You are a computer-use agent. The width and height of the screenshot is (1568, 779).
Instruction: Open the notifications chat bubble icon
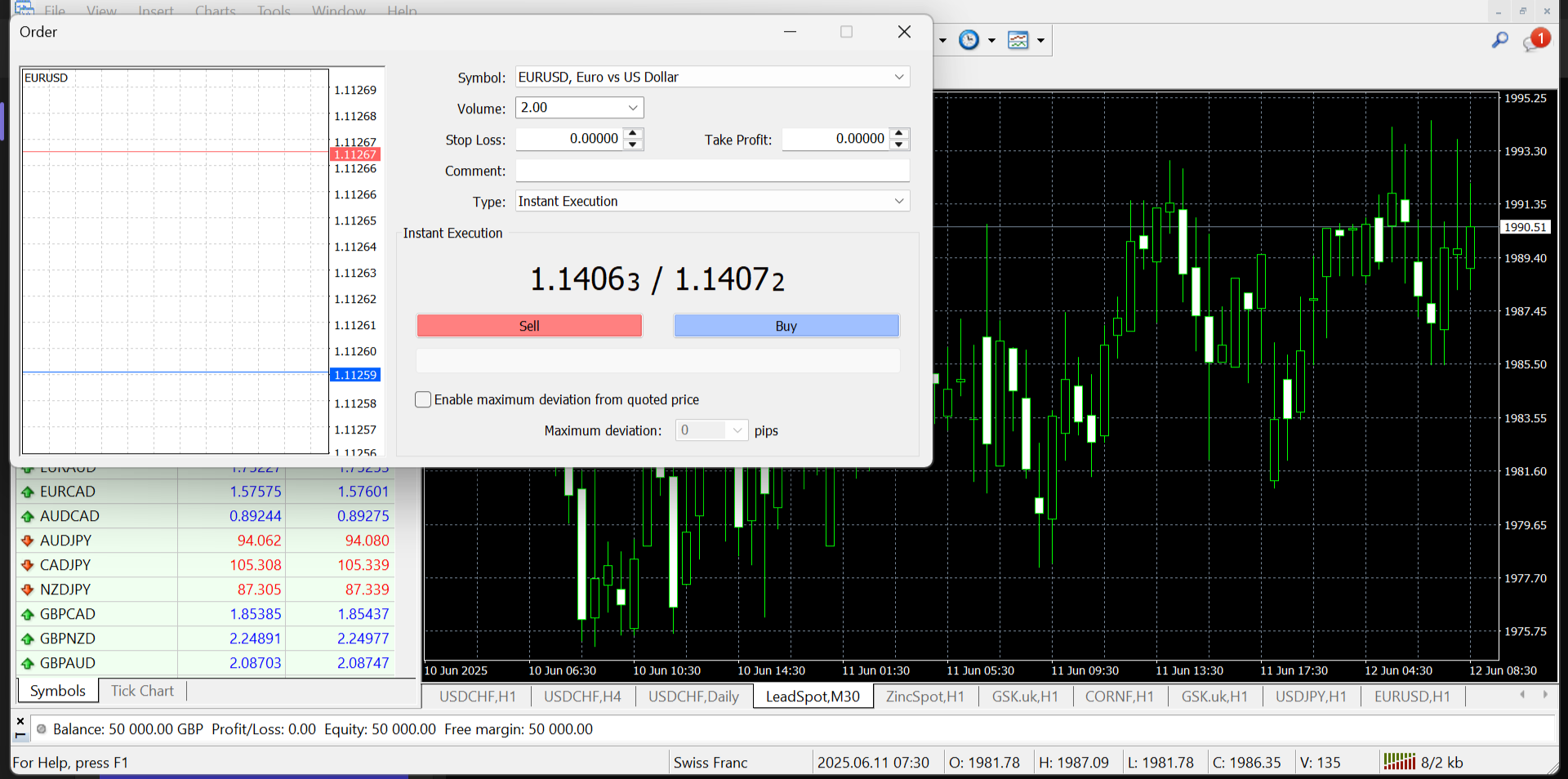(x=1535, y=40)
